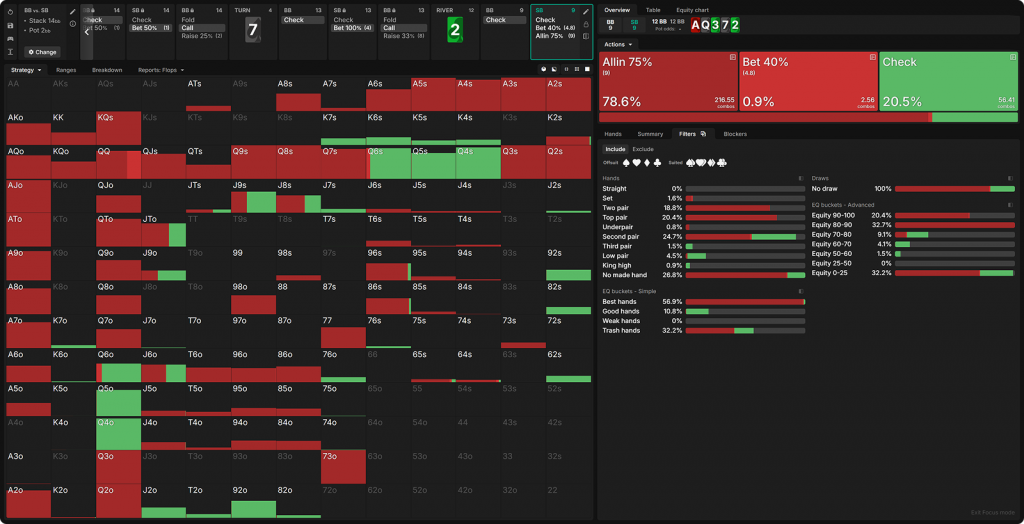Click the pencil edit icon beside BB vs. SB

[70, 11]
